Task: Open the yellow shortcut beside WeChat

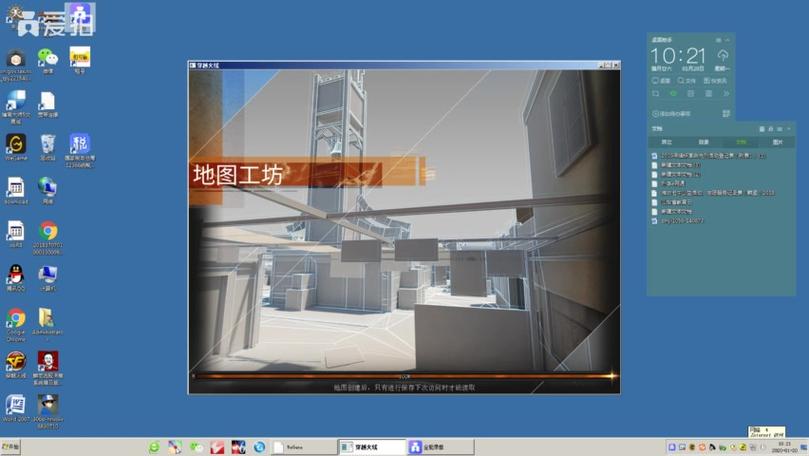Action: point(80,60)
